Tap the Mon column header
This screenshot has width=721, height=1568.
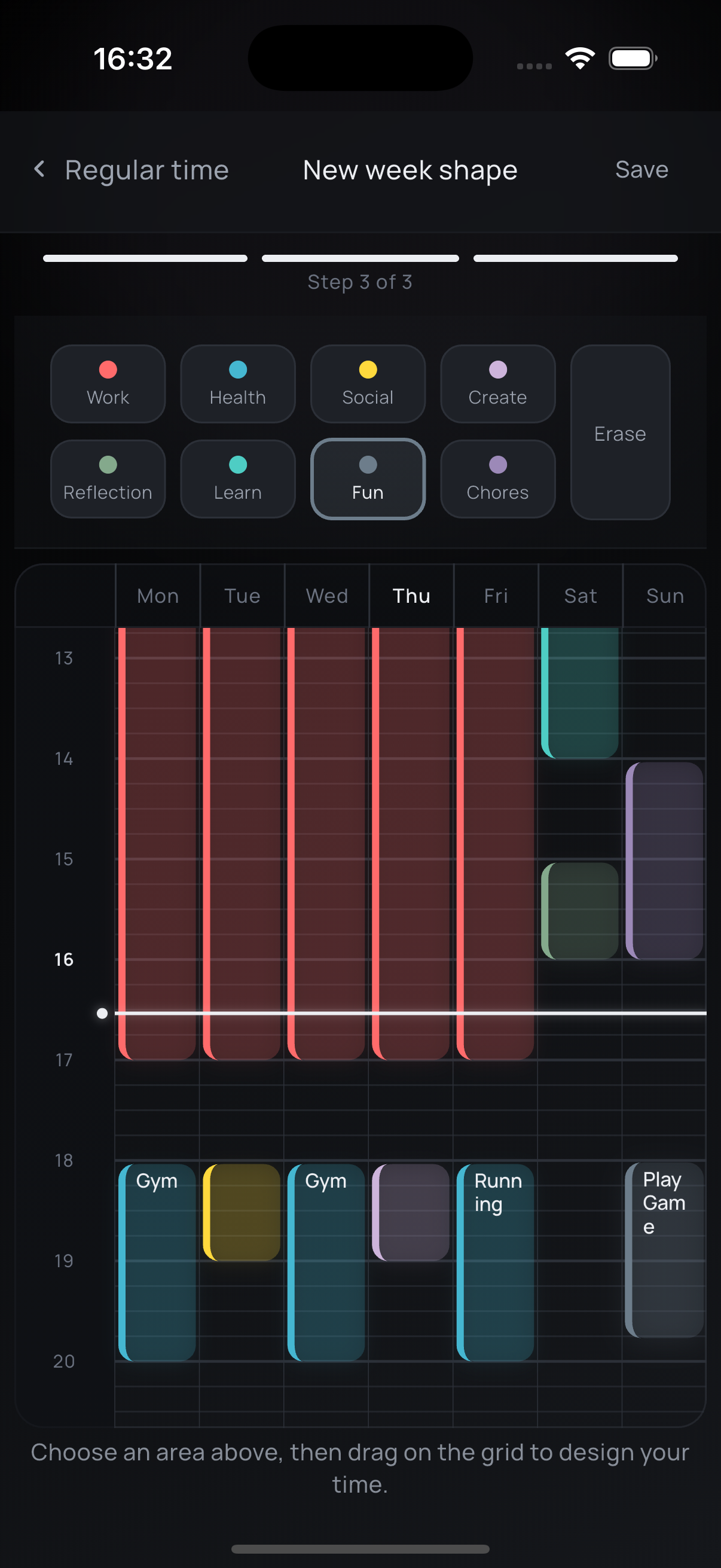tap(158, 596)
